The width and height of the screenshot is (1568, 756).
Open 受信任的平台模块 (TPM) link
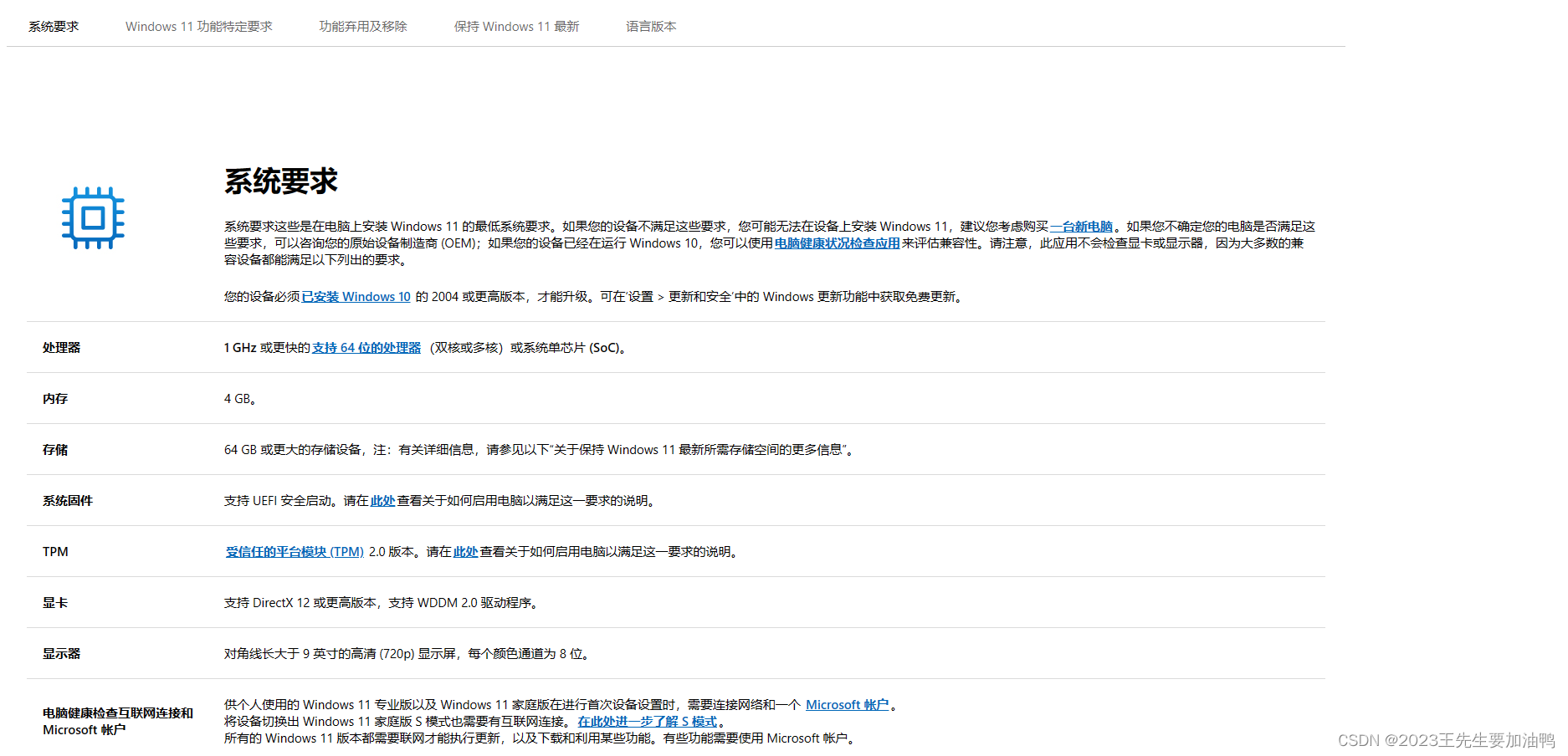(x=295, y=552)
